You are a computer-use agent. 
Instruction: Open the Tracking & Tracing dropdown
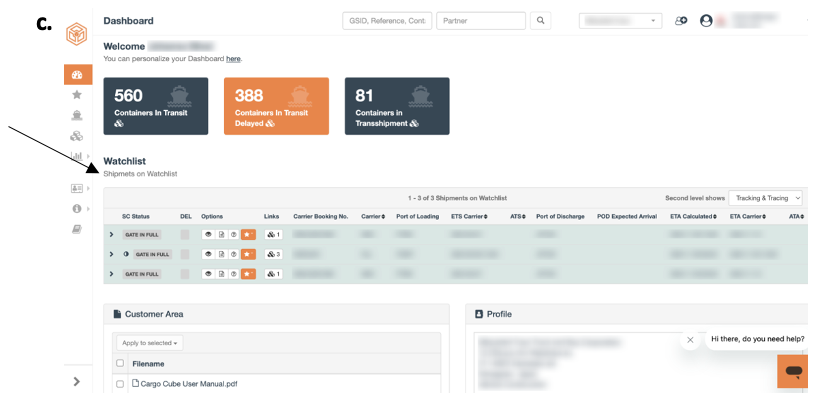765,198
